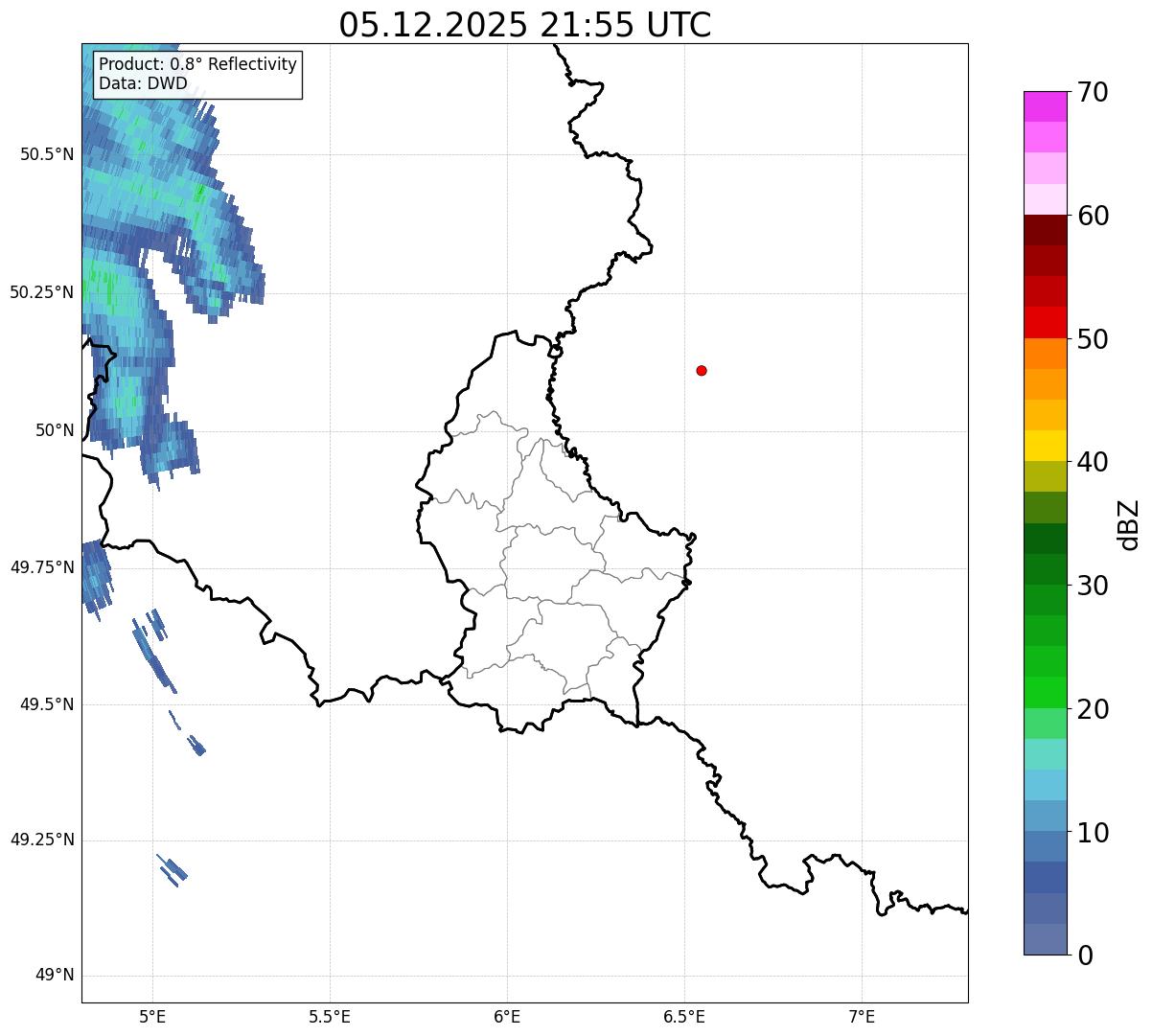Click the light cyan swatch above 10 dBZ
The height and width of the screenshot is (1036, 1152).
[1046, 785]
